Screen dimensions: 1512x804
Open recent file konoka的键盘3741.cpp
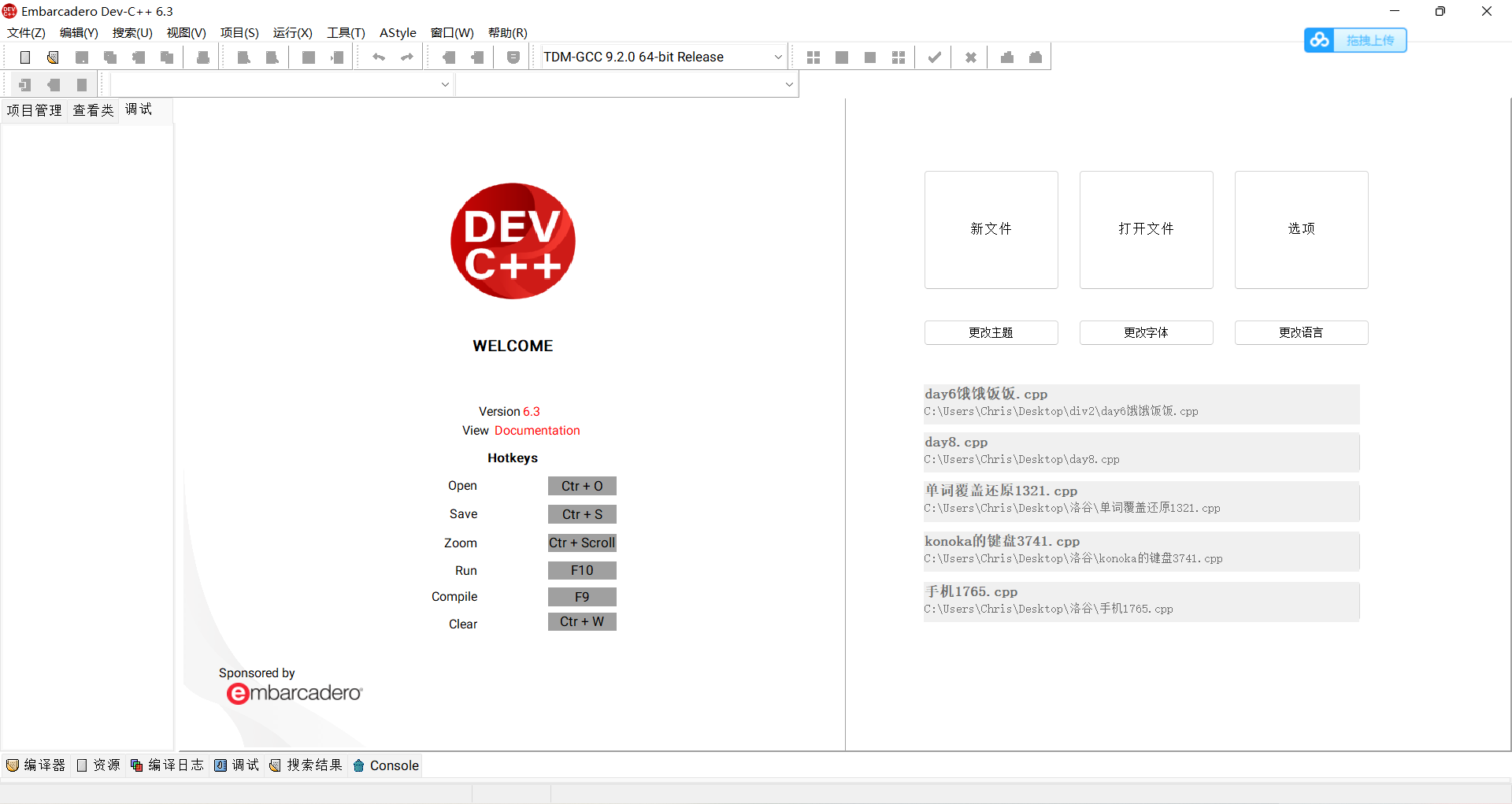(x=1141, y=551)
